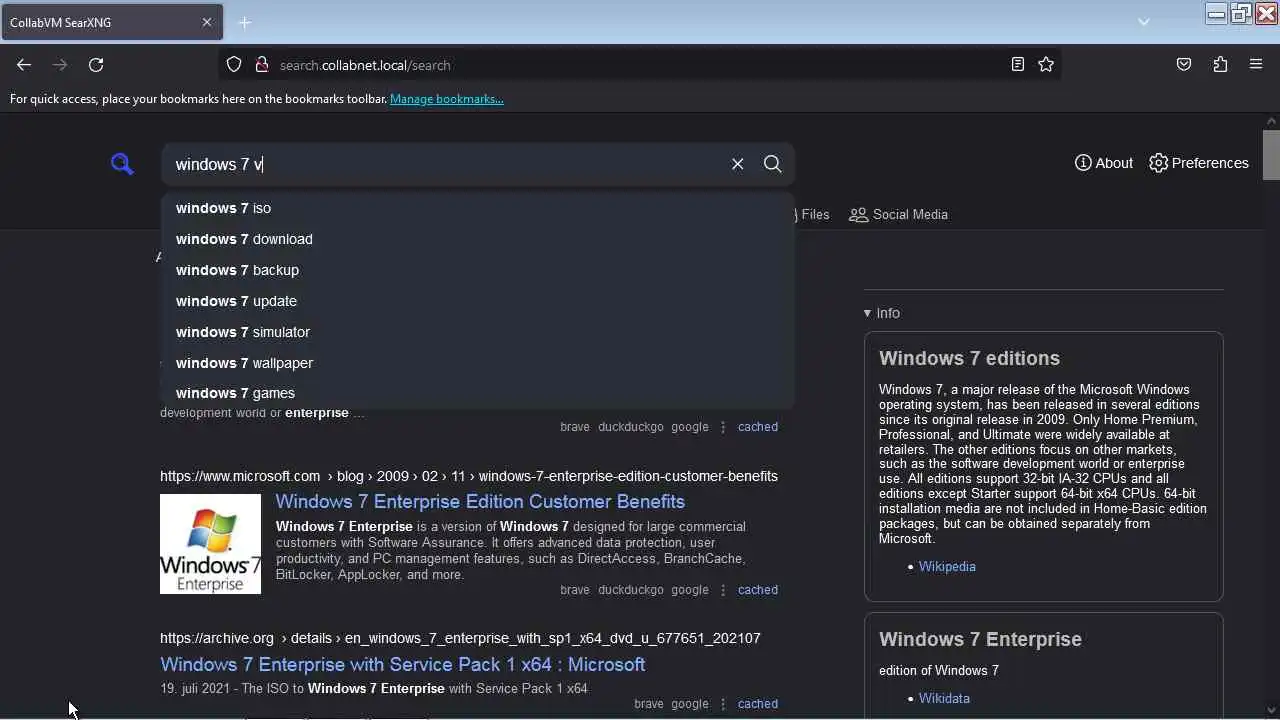Click the insecure connection lock icon
The width and height of the screenshot is (1280, 720).
pyautogui.click(x=262, y=65)
